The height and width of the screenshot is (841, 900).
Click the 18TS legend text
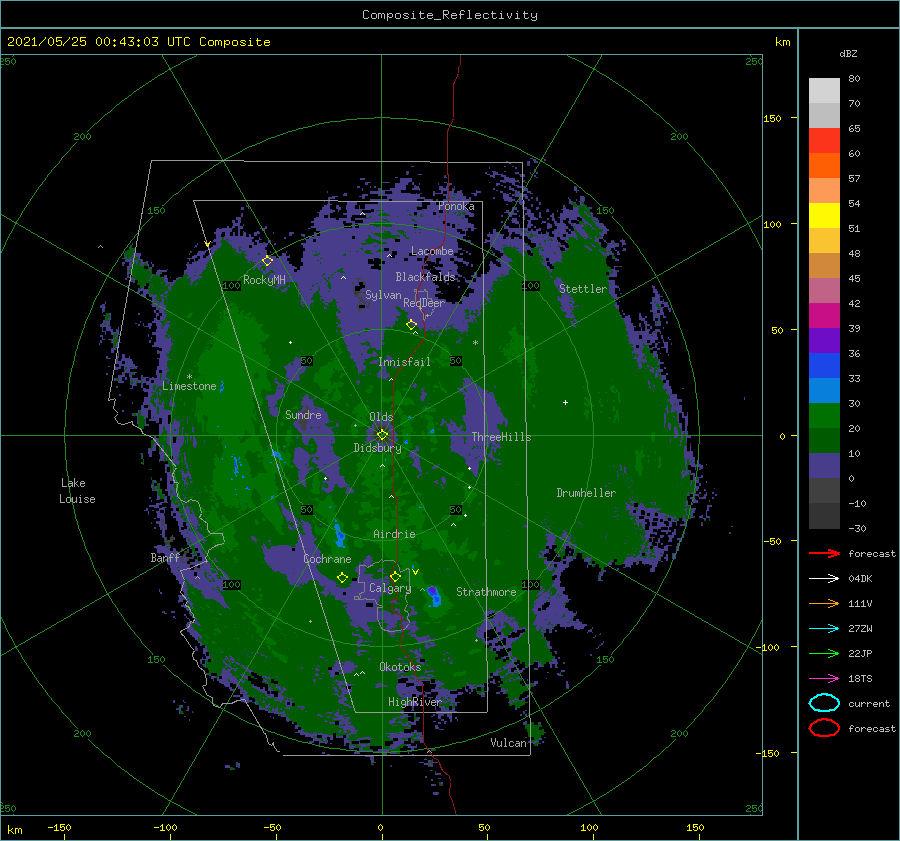point(860,679)
